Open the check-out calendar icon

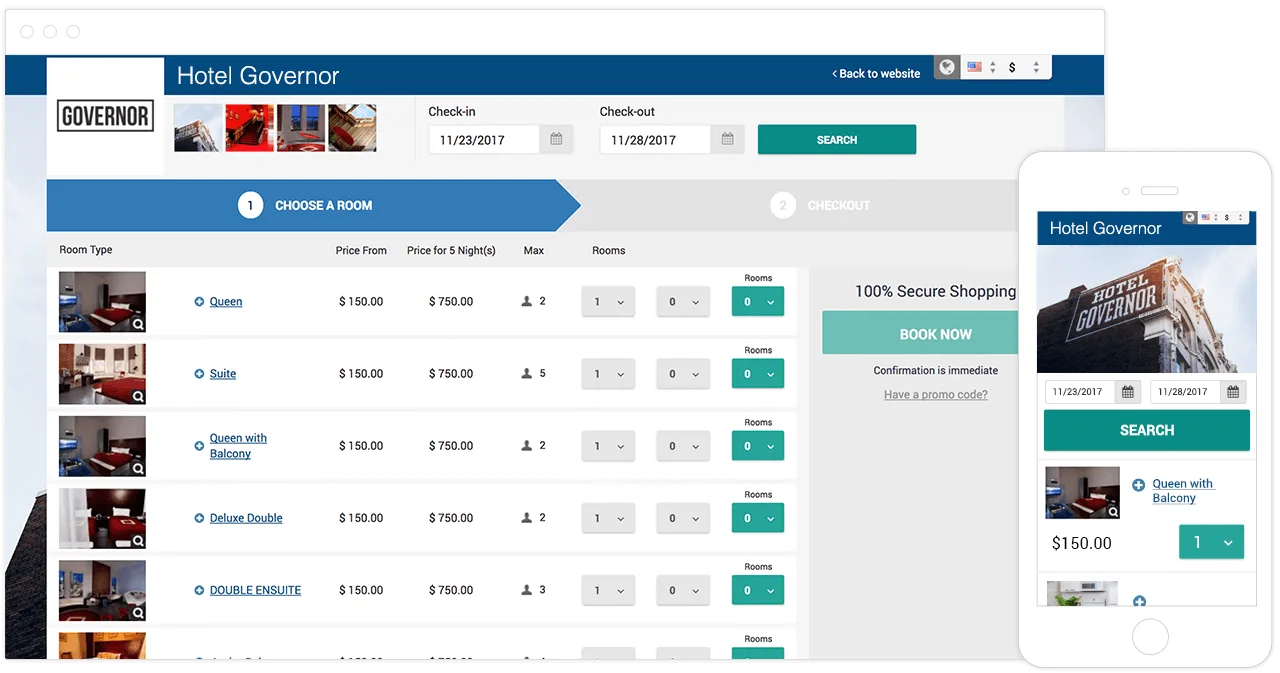pyautogui.click(x=727, y=140)
